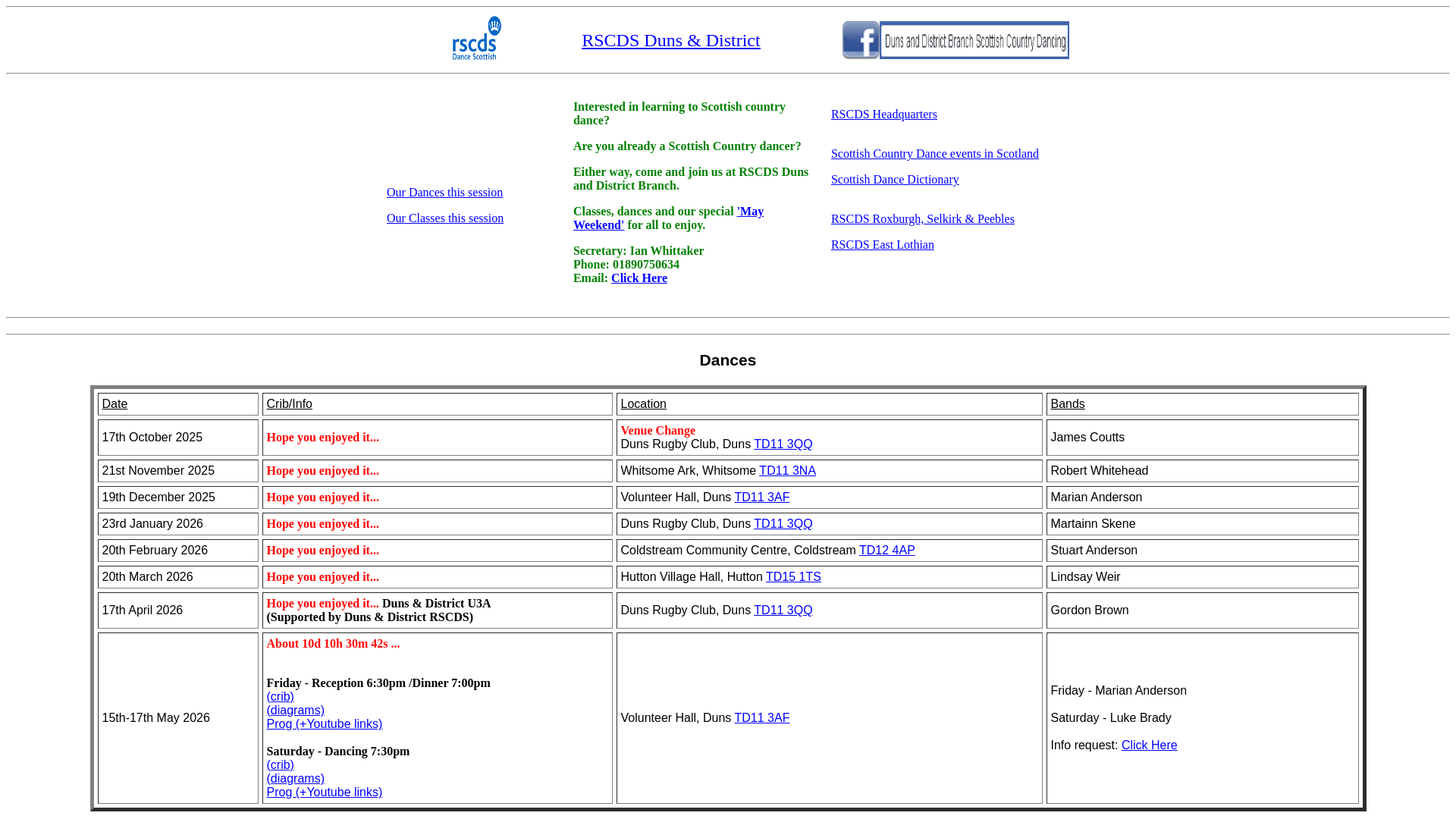Click the RSCDS Dance Scottish logo
Image resolution: width=1456 pixels, height=819 pixels.
pos(476,39)
